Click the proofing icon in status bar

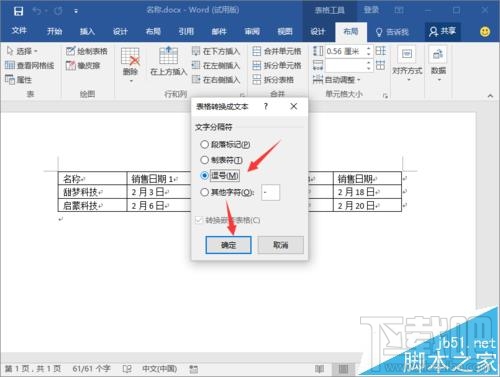click(127, 369)
